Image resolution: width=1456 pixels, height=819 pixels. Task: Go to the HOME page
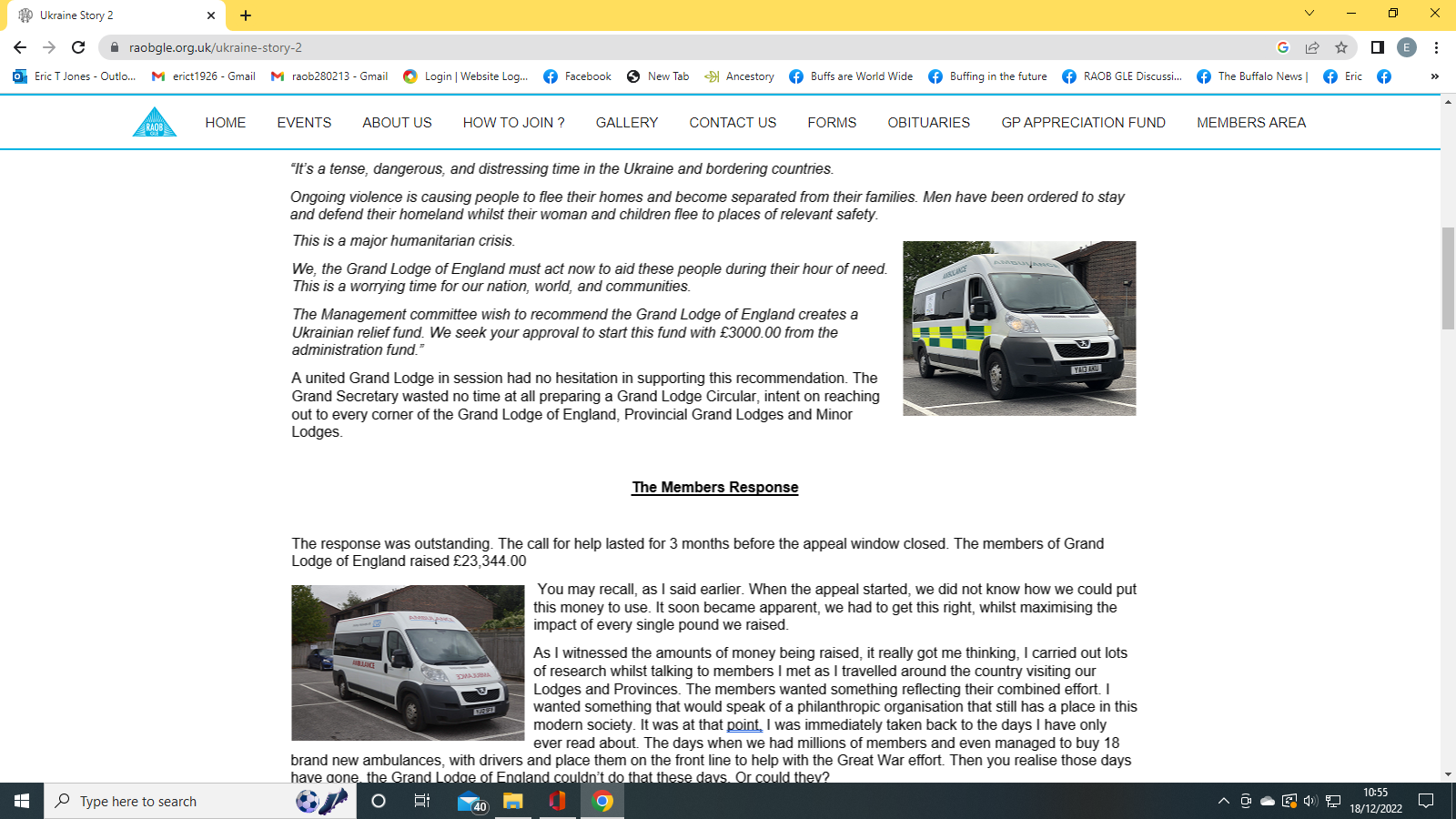pos(226,123)
